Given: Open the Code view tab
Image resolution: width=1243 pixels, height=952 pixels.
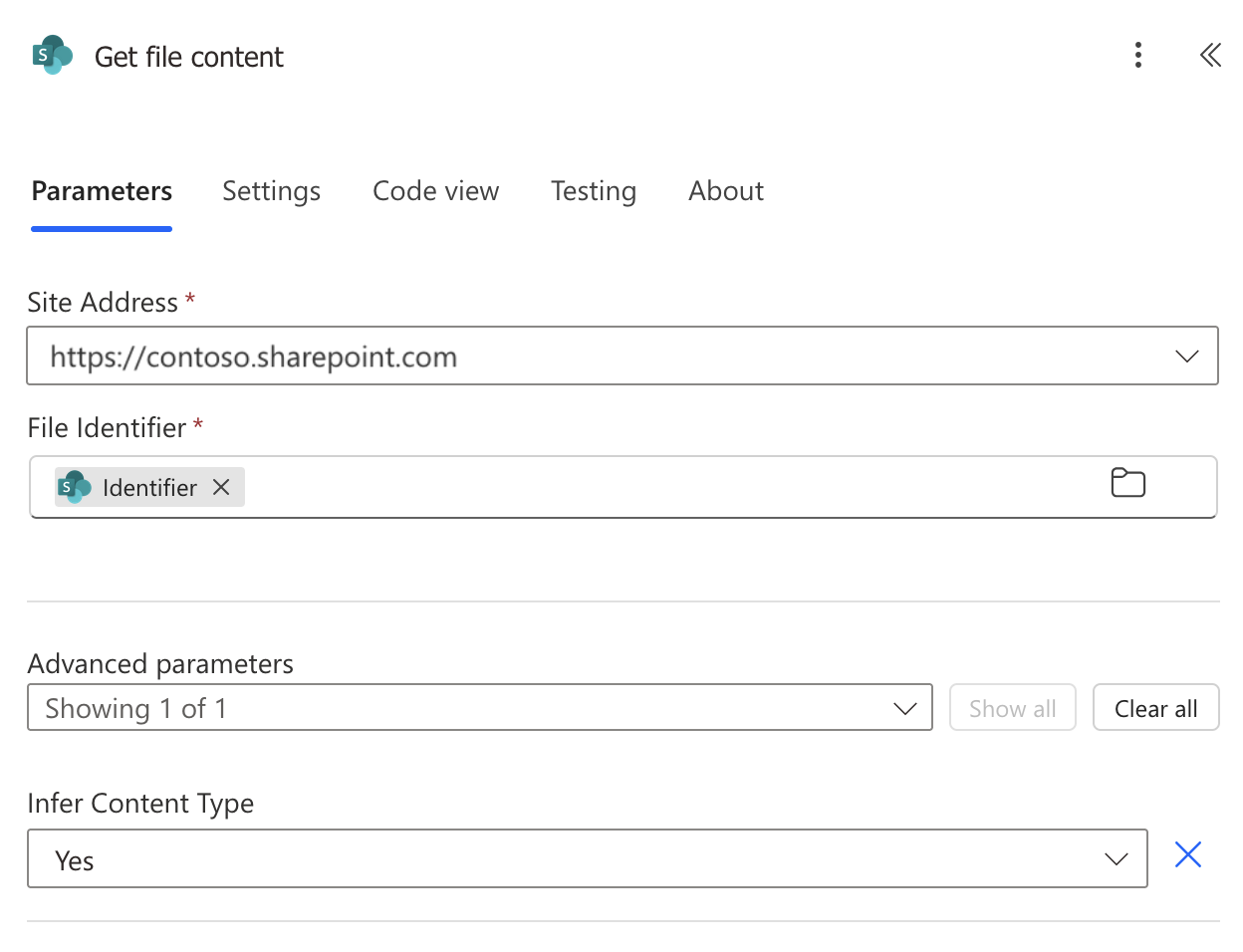Looking at the screenshot, I should tap(435, 191).
